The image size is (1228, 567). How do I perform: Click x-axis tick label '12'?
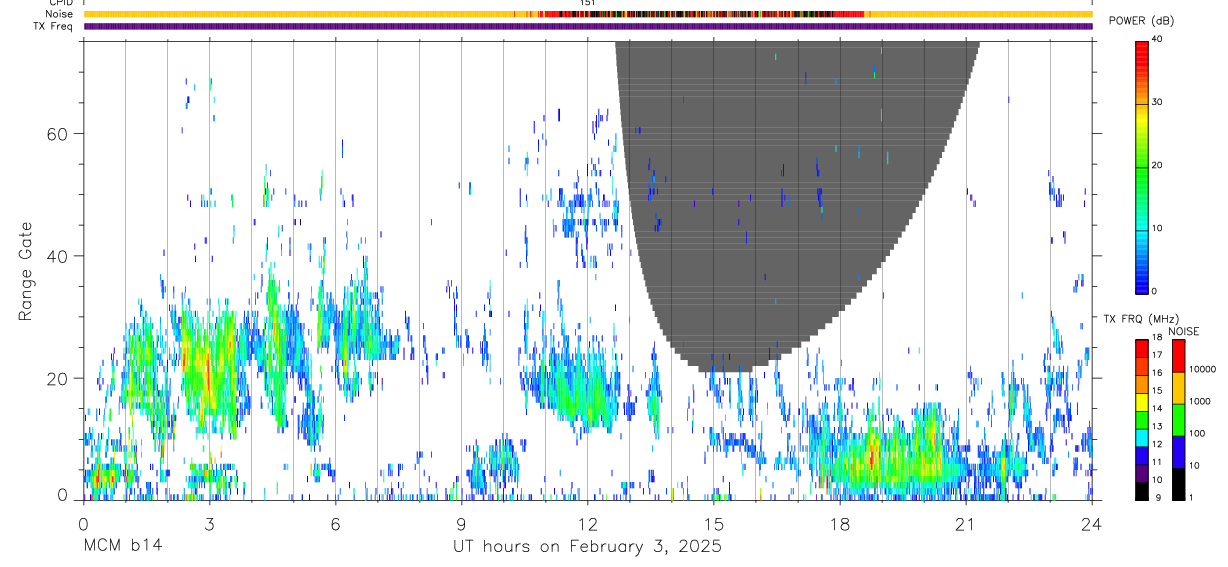pos(588,523)
